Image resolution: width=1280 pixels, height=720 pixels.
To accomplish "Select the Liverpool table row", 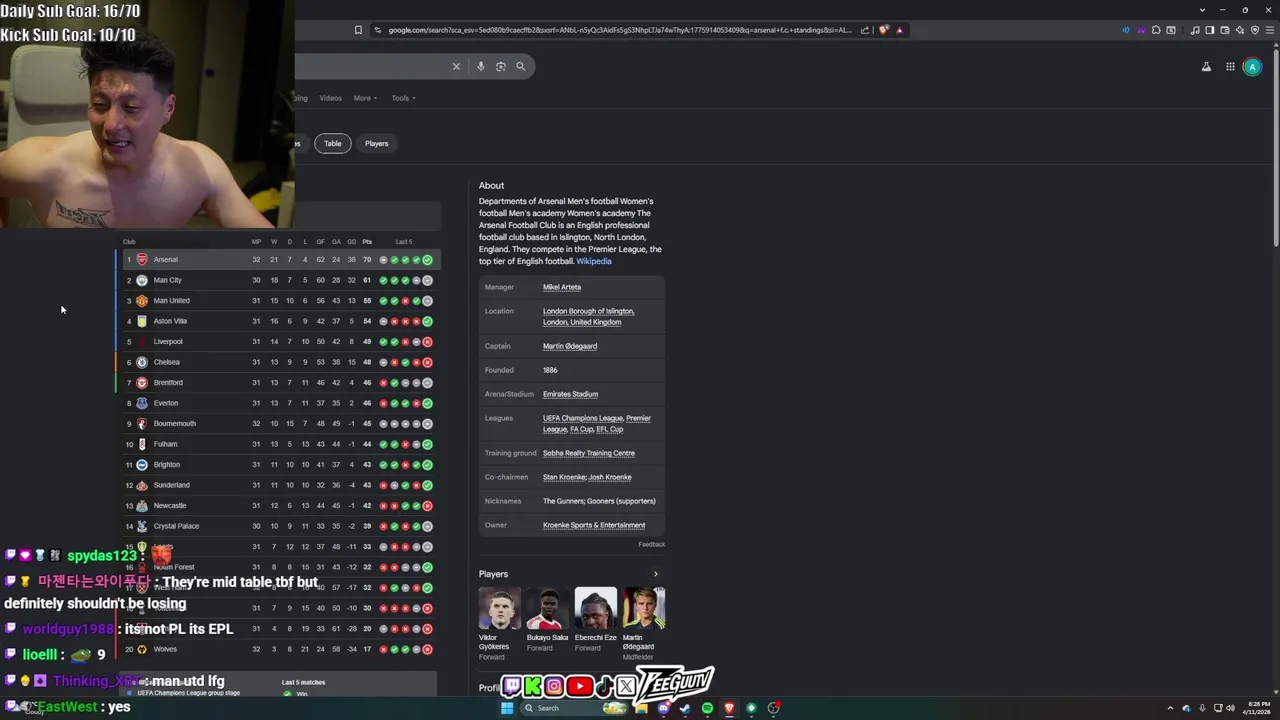I will pyautogui.click(x=280, y=341).
